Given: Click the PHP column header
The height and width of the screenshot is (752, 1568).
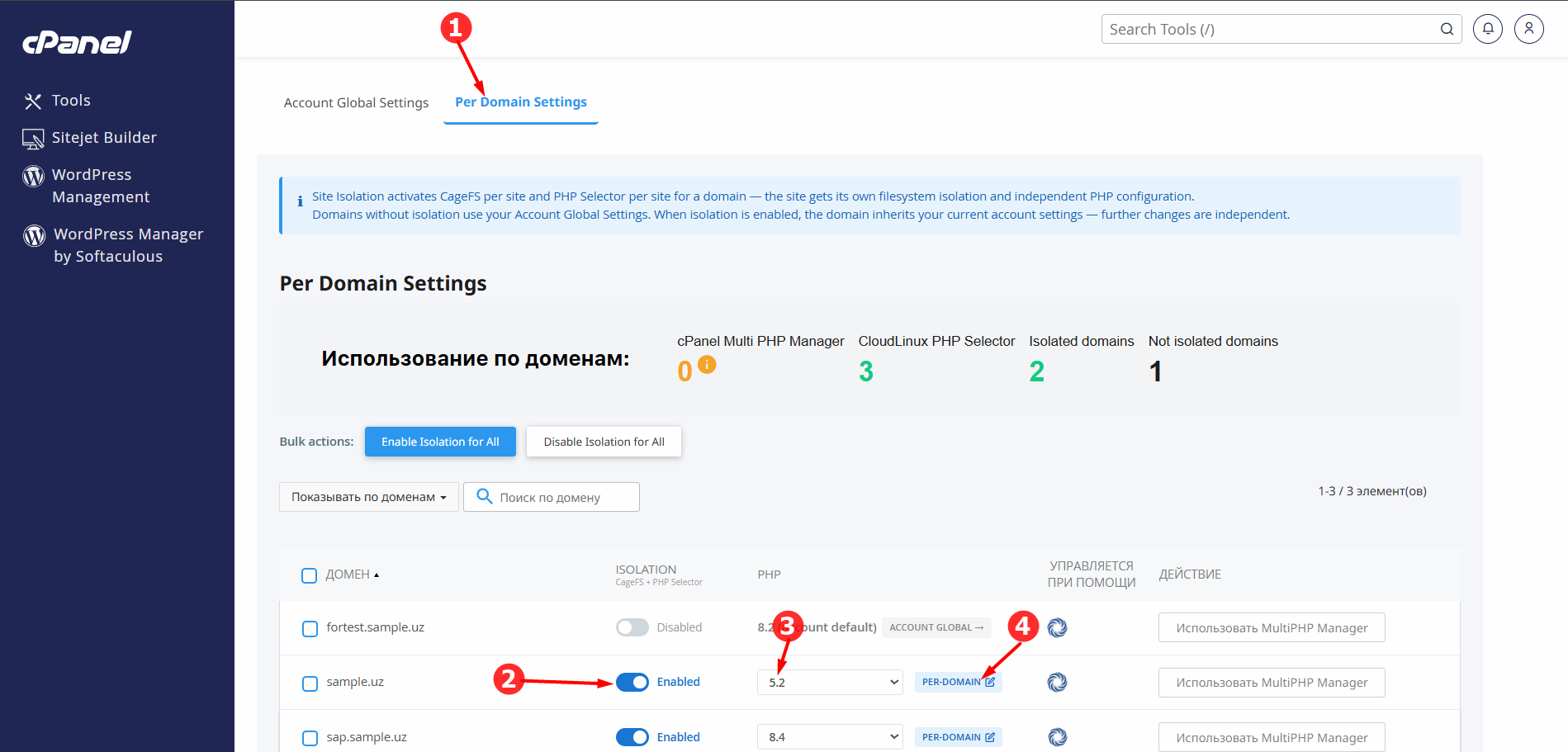Looking at the screenshot, I should pos(769,575).
